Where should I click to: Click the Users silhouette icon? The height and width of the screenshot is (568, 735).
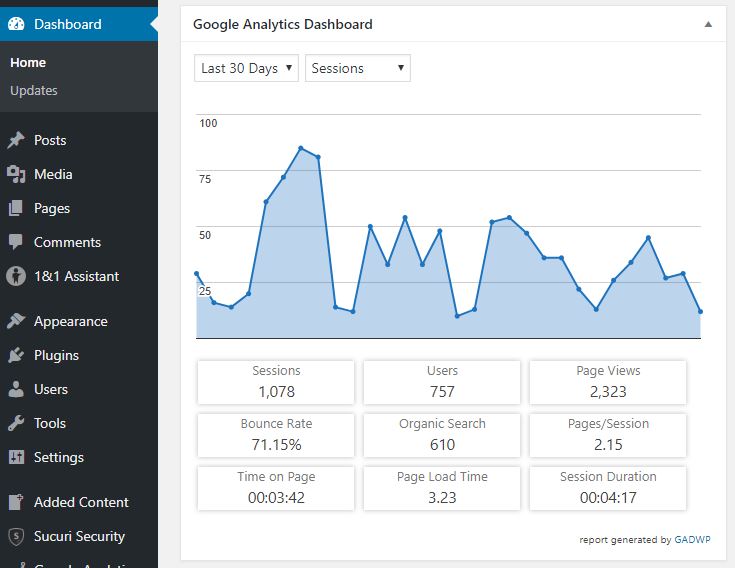click(16, 389)
